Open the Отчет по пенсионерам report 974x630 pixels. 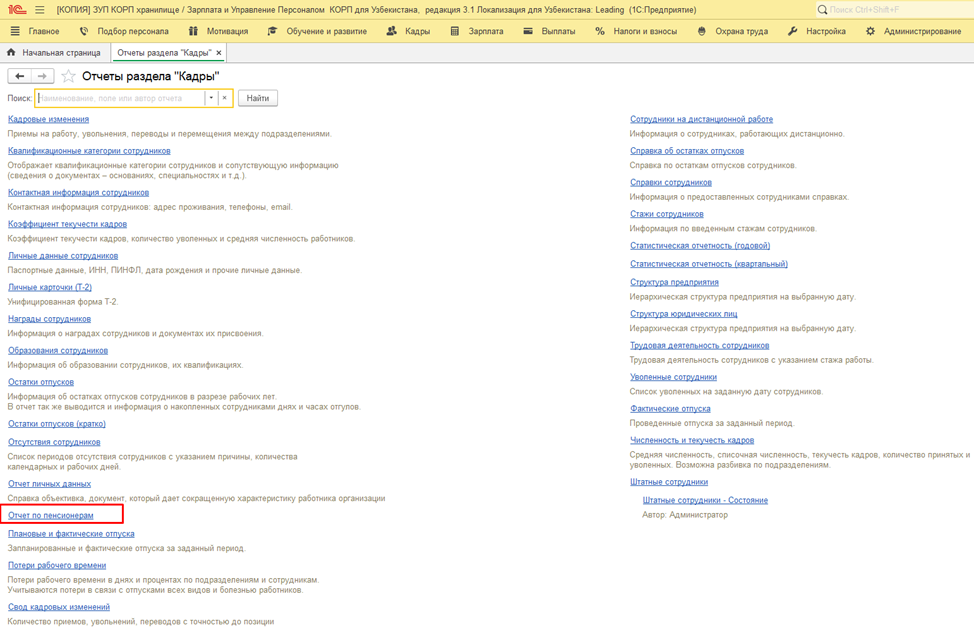click(x=51, y=515)
